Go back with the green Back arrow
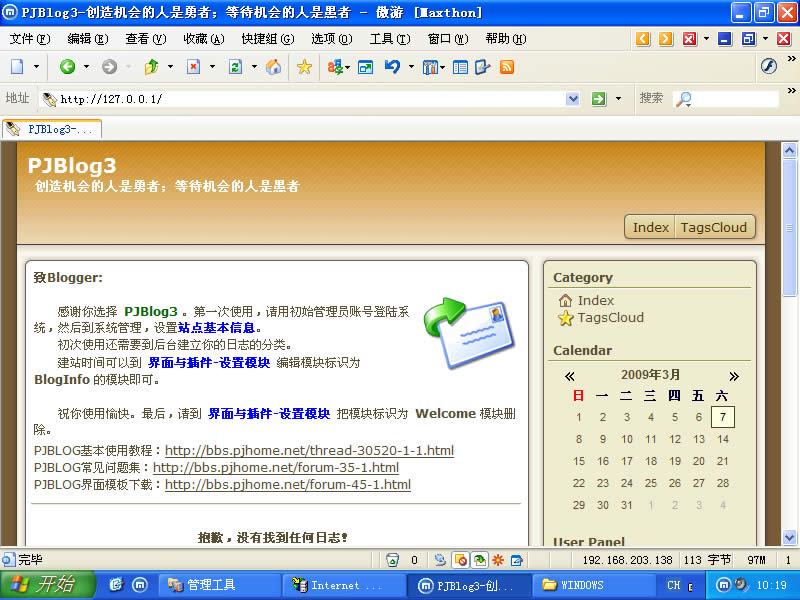Screen dimensions: 800x600 [67, 67]
